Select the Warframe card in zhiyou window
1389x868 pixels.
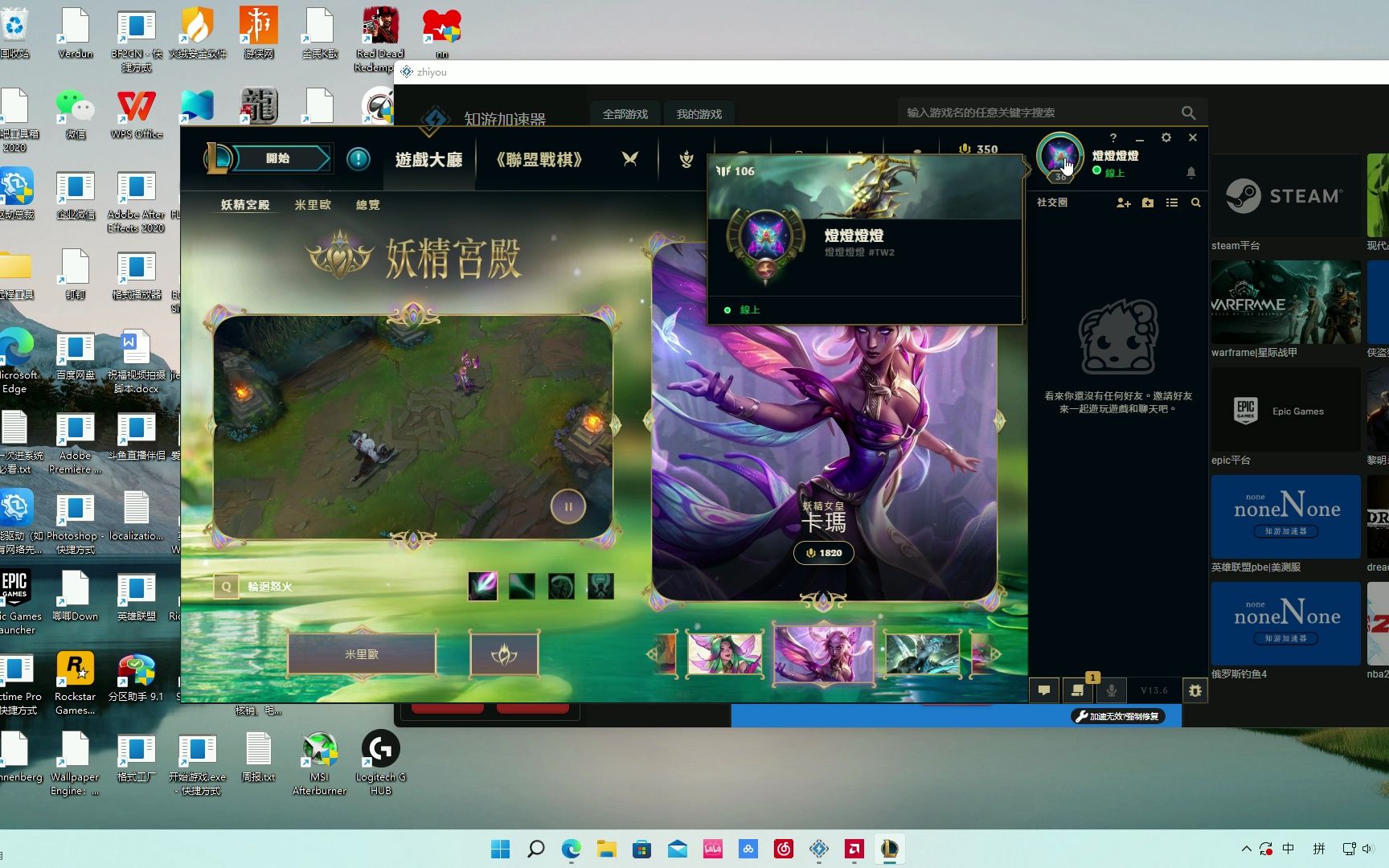1285,302
